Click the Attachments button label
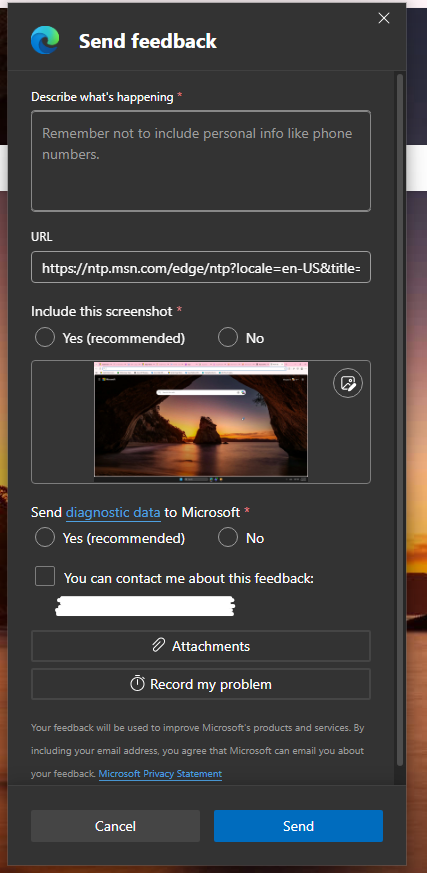The image size is (427, 873). (x=211, y=646)
